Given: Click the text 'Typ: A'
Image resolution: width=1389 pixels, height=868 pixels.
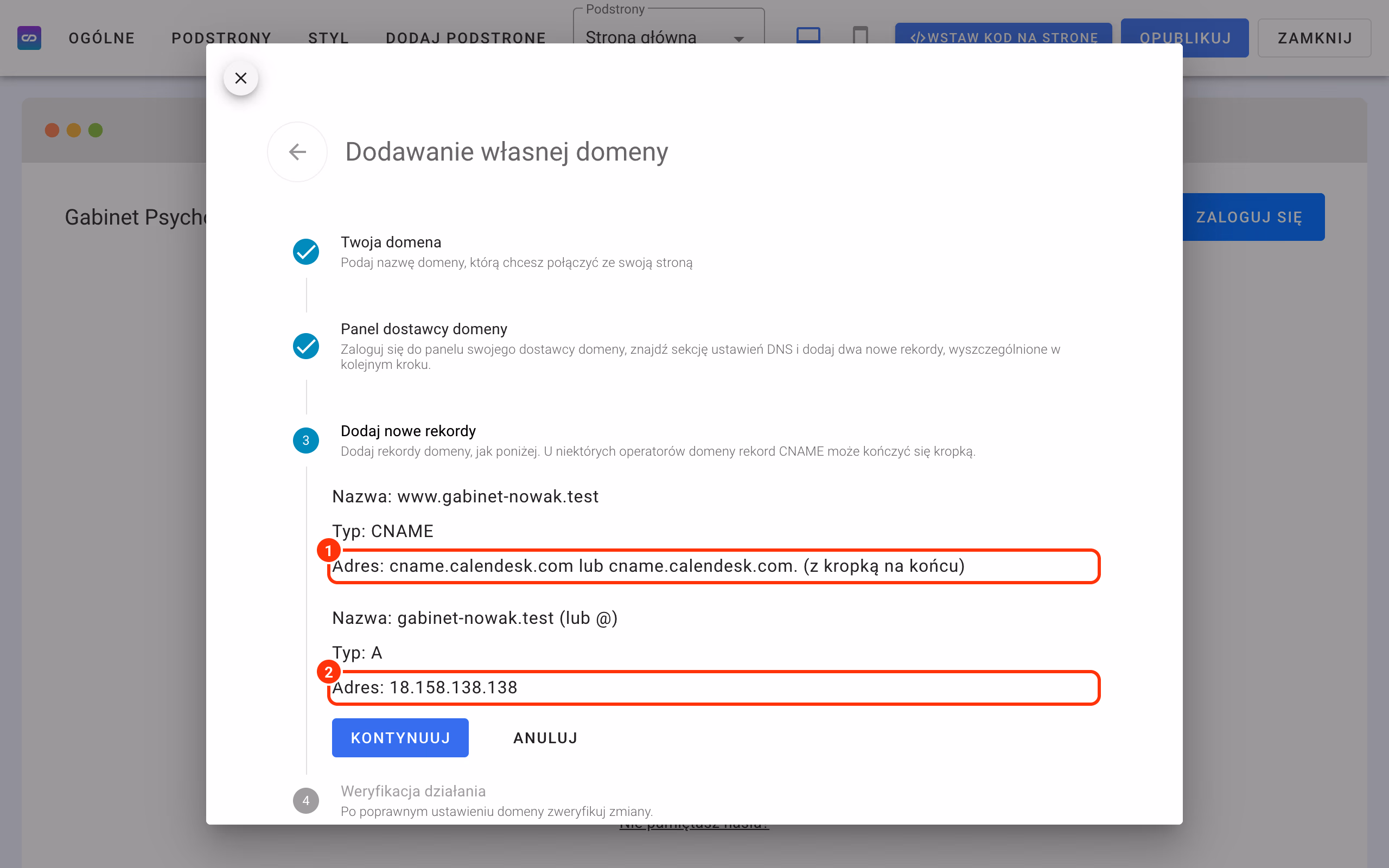Looking at the screenshot, I should pyautogui.click(x=357, y=653).
